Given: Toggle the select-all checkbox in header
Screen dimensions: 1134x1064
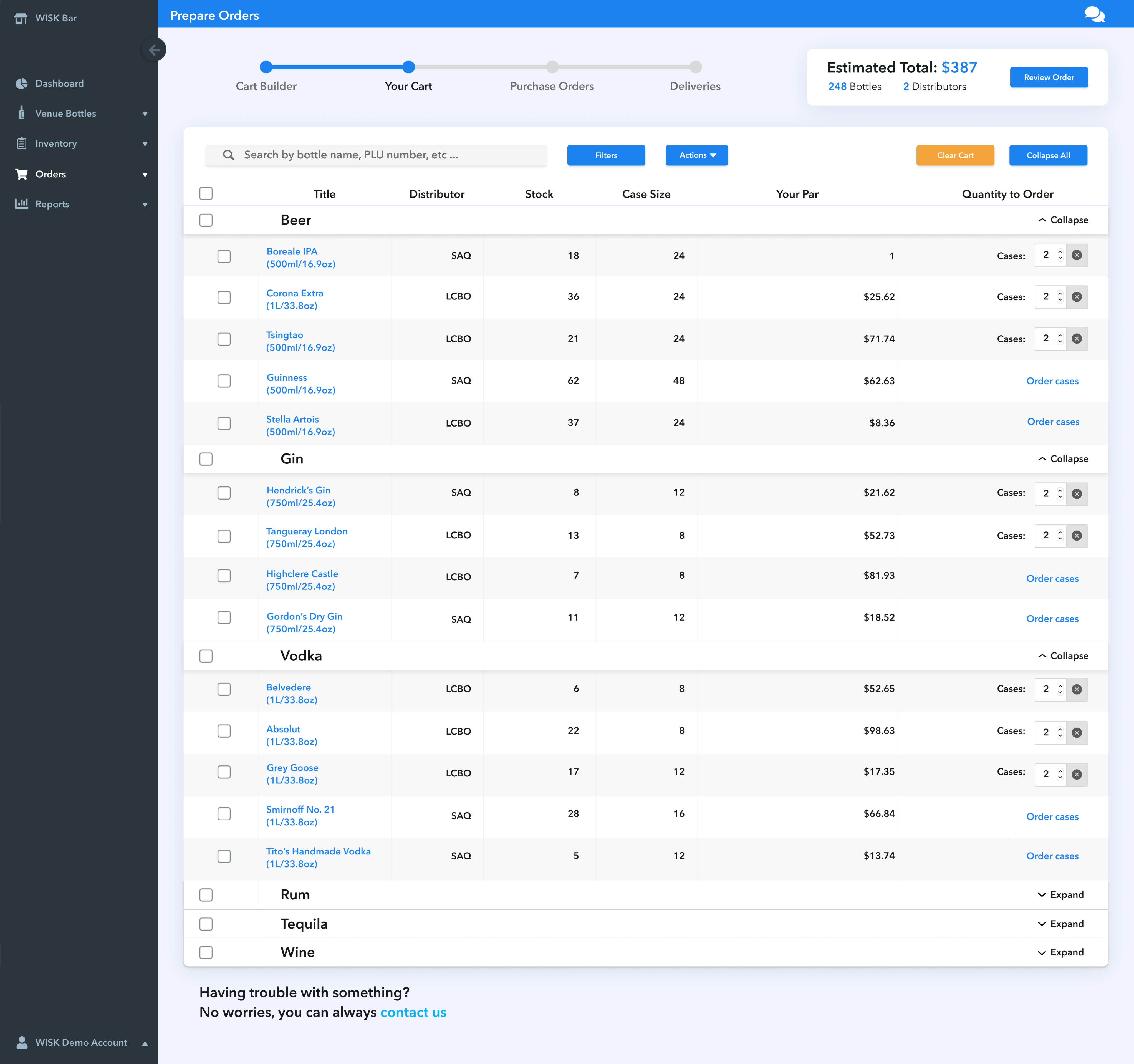Looking at the screenshot, I should point(206,193).
